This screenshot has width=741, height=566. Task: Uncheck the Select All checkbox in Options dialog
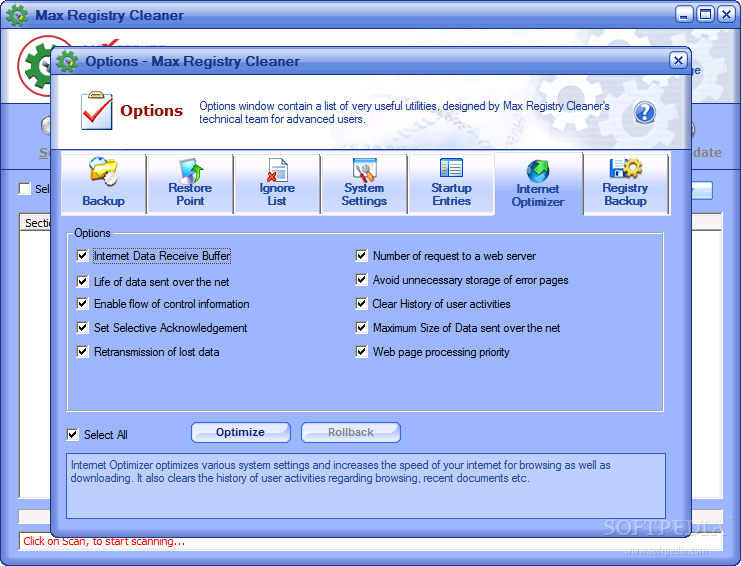pos(73,435)
